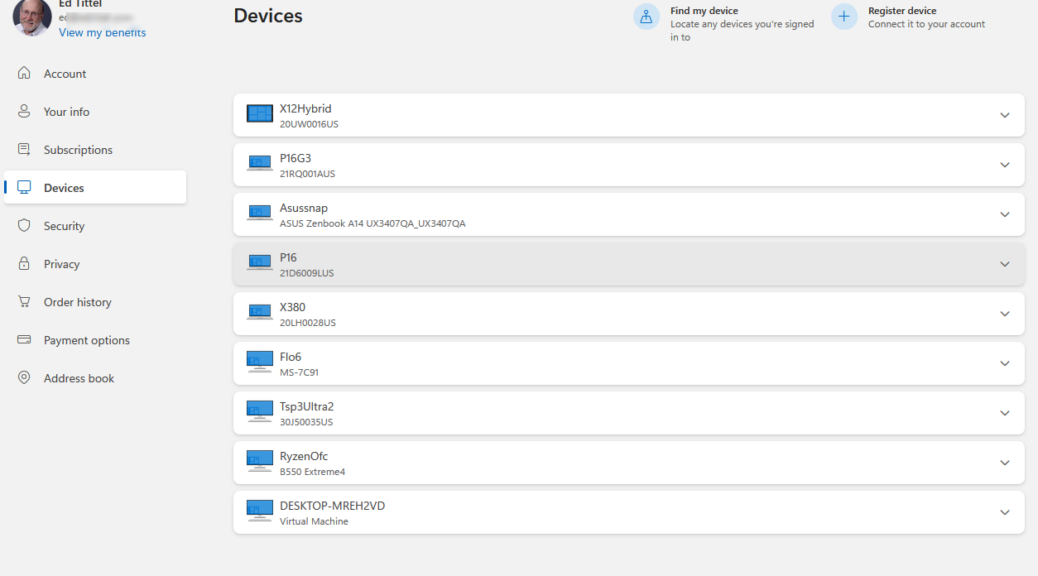Screen dimensions: 1038x576
Task: Click the Ed Tittel profile photo
Action: (x=32, y=17)
